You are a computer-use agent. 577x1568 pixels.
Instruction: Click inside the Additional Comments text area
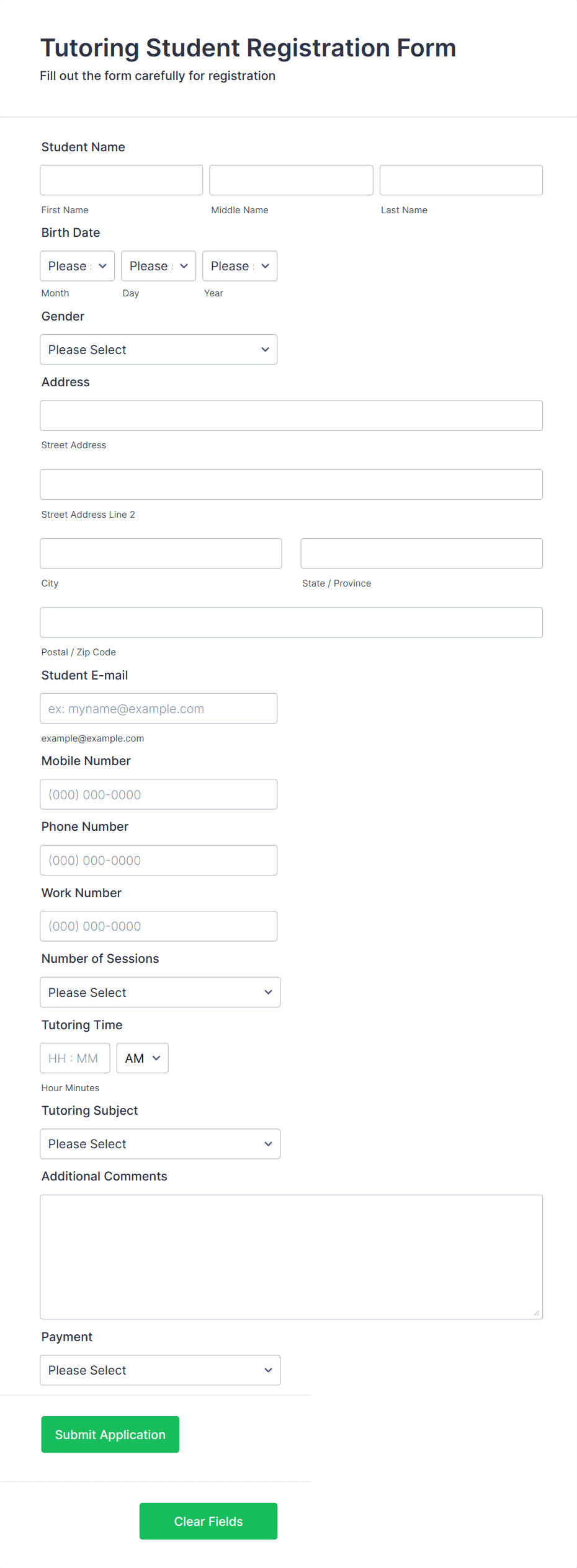(x=291, y=1256)
